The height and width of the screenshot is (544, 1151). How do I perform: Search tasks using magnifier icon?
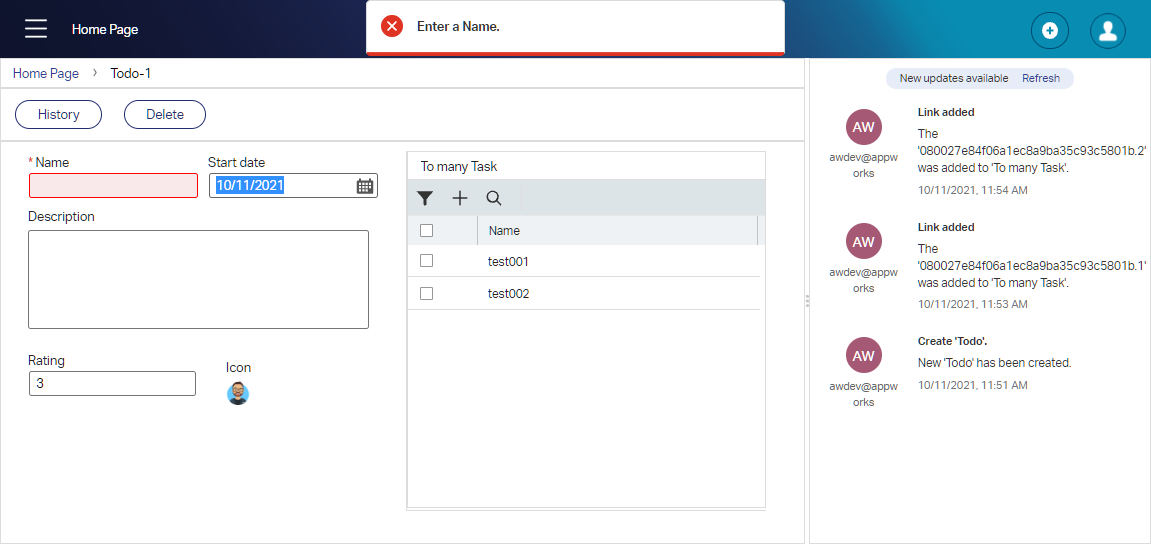point(494,198)
